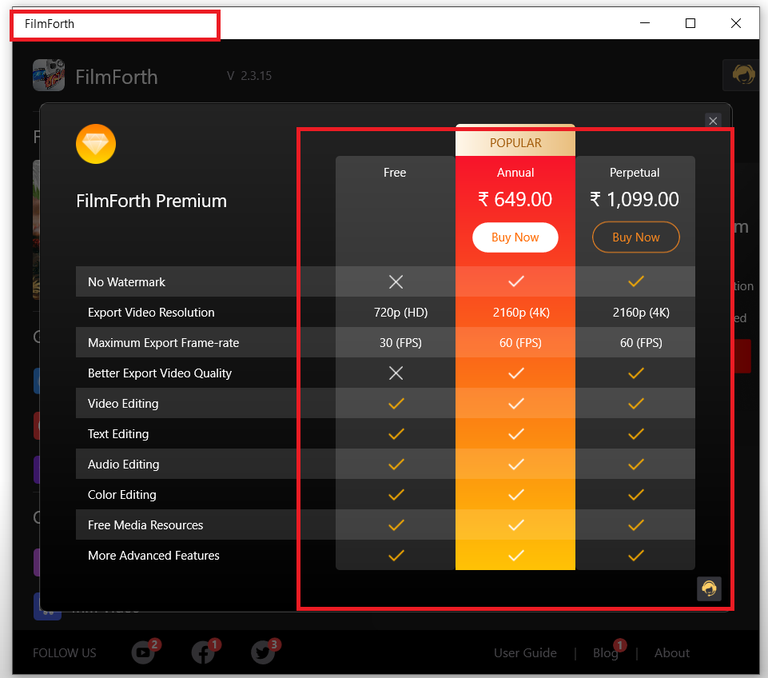
Task: Open the YouTube follow icon
Action: pyautogui.click(x=144, y=652)
